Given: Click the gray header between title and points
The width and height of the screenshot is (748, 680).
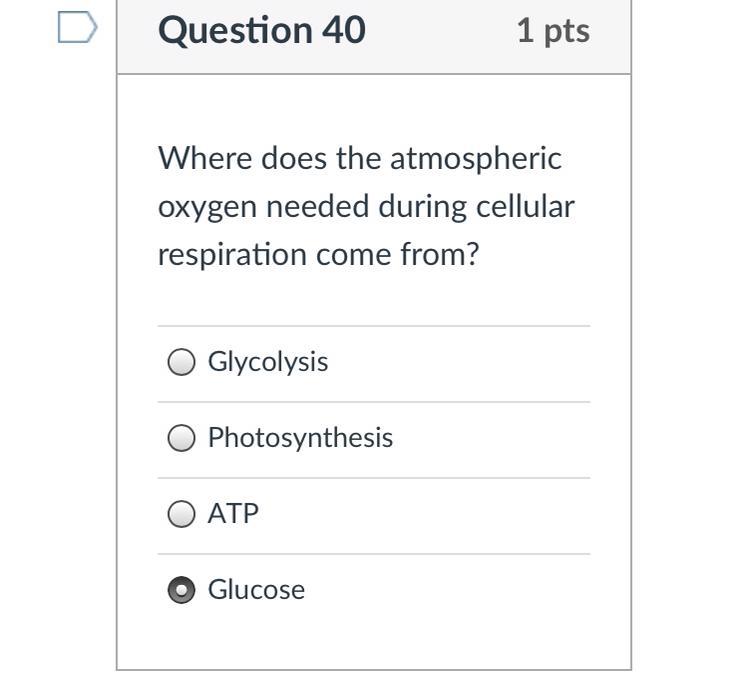Looking at the screenshot, I should pyautogui.click(x=440, y=31).
